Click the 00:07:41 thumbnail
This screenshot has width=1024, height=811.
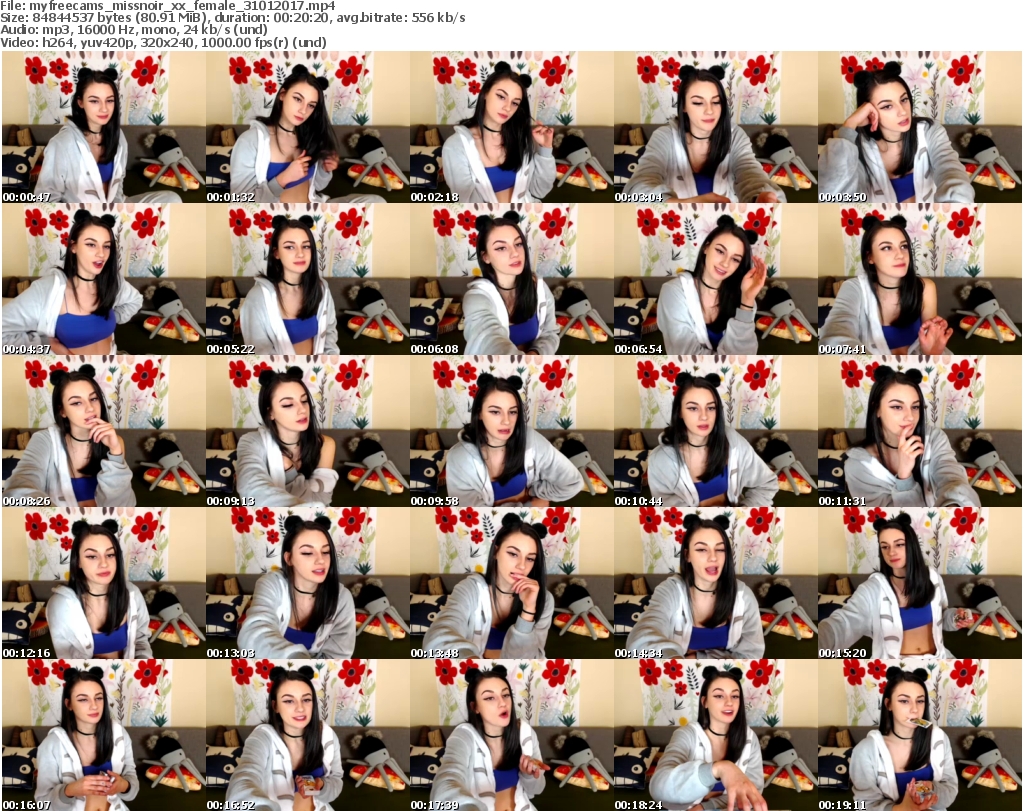[x=919, y=280]
